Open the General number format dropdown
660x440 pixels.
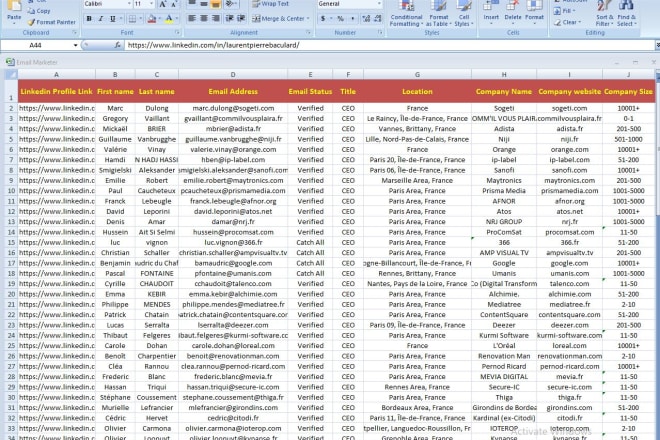tap(378, 4)
